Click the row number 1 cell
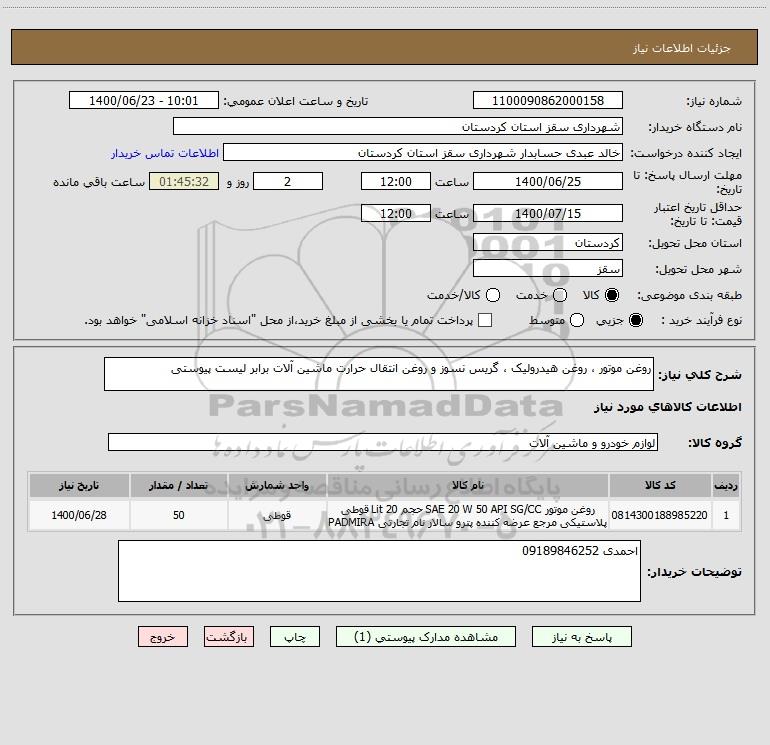The width and height of the screenshot is (770, 745). 726,515
